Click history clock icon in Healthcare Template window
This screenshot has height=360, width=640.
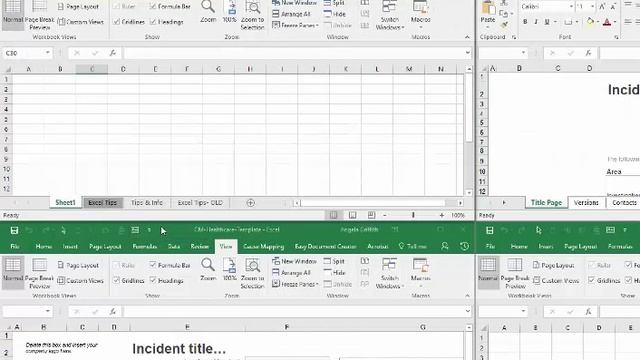click(x=464, y=246)
